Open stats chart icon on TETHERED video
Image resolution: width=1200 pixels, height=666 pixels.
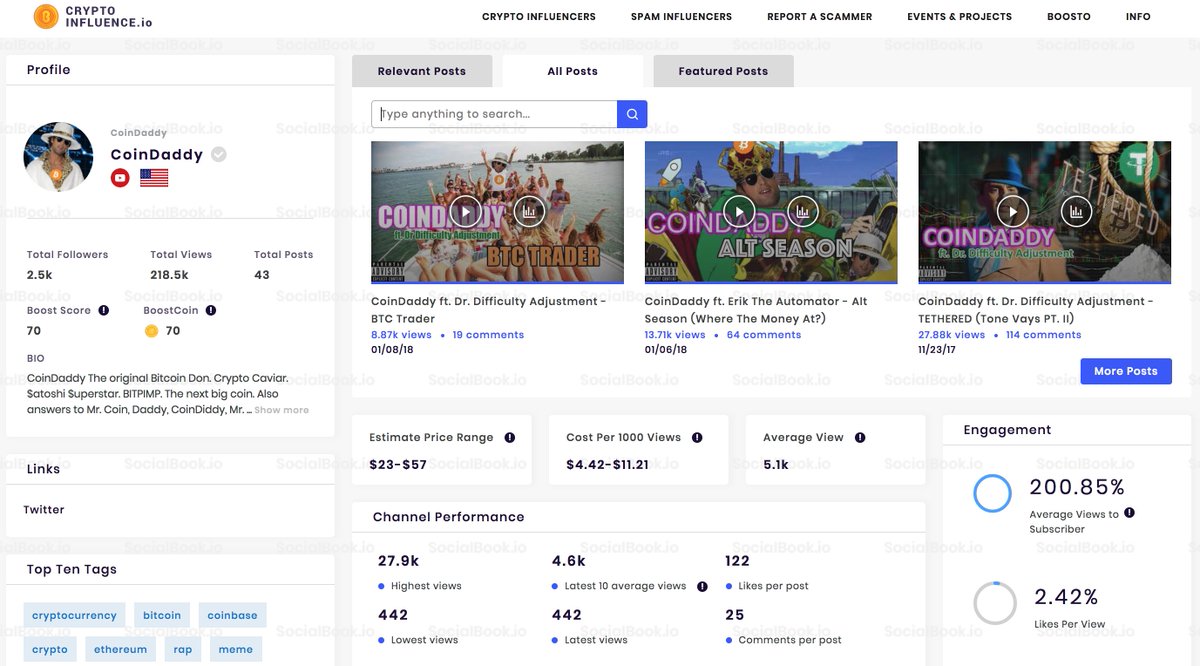tap(1076, 211)
